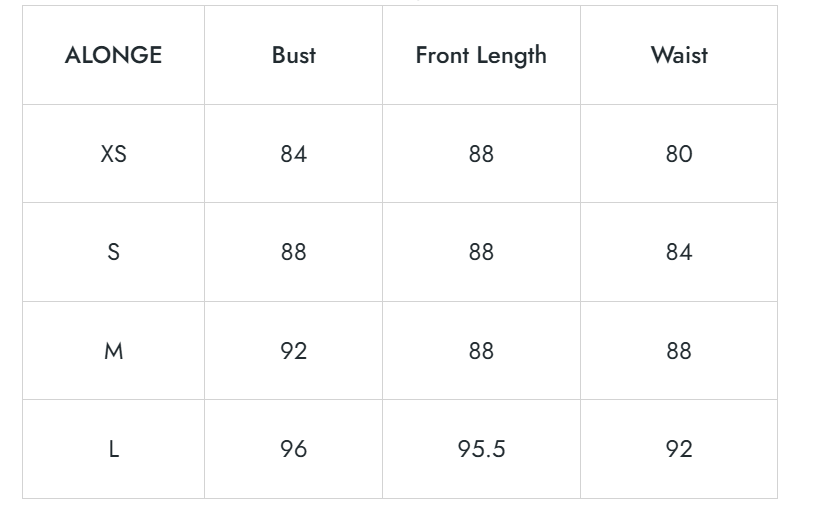817x520 pixels.
Task: Click Waist value 80 for XS
Action: [679, 154]
